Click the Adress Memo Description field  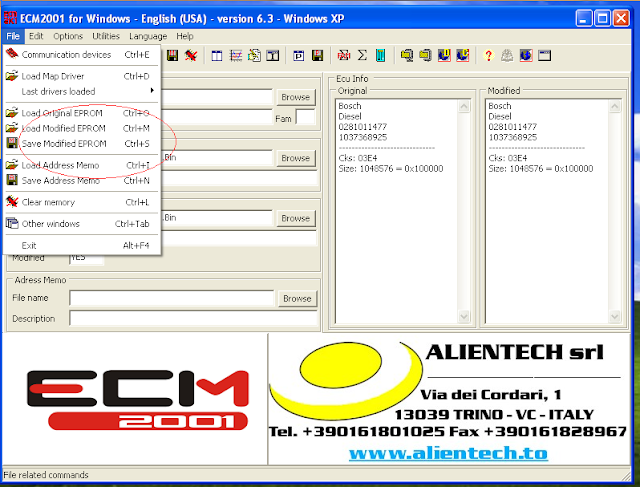(x=193, y=318)
